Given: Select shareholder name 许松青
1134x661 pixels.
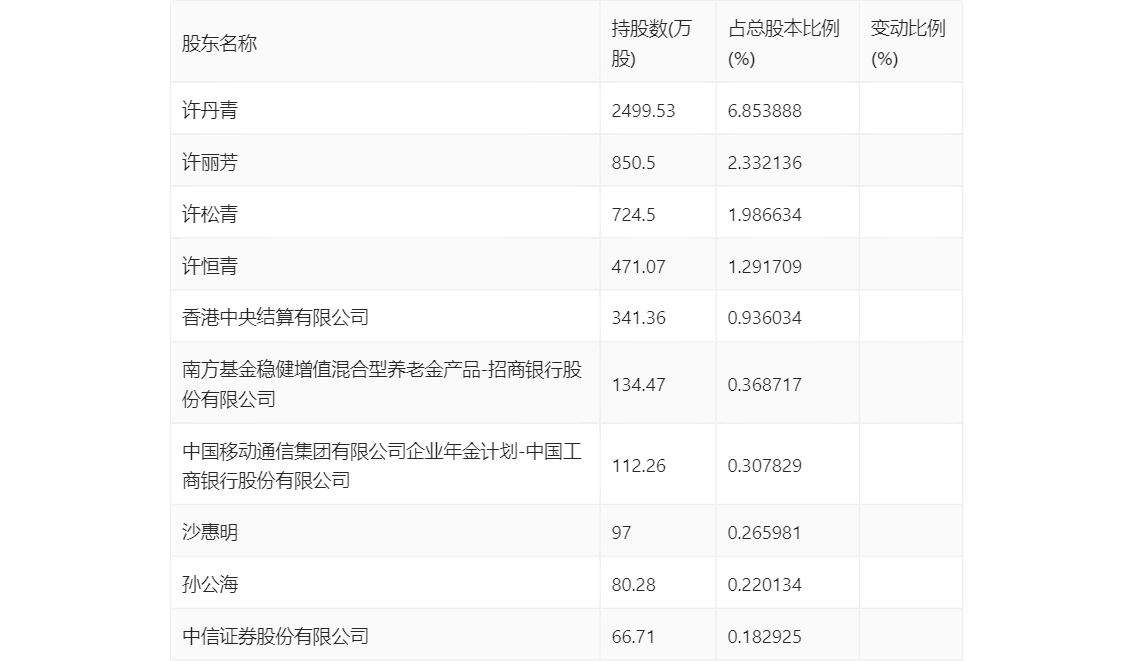Looking at the screenshot, I should pyautogui.click(x=210, y=214).
